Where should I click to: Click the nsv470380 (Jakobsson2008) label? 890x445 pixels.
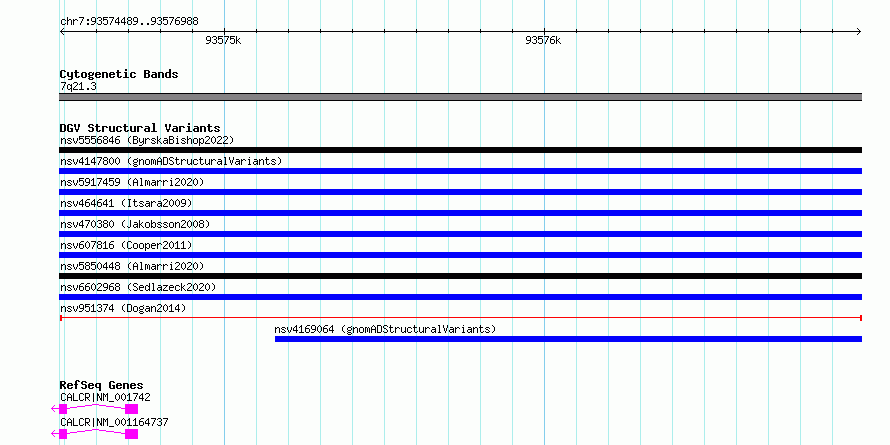coord(135,224)
